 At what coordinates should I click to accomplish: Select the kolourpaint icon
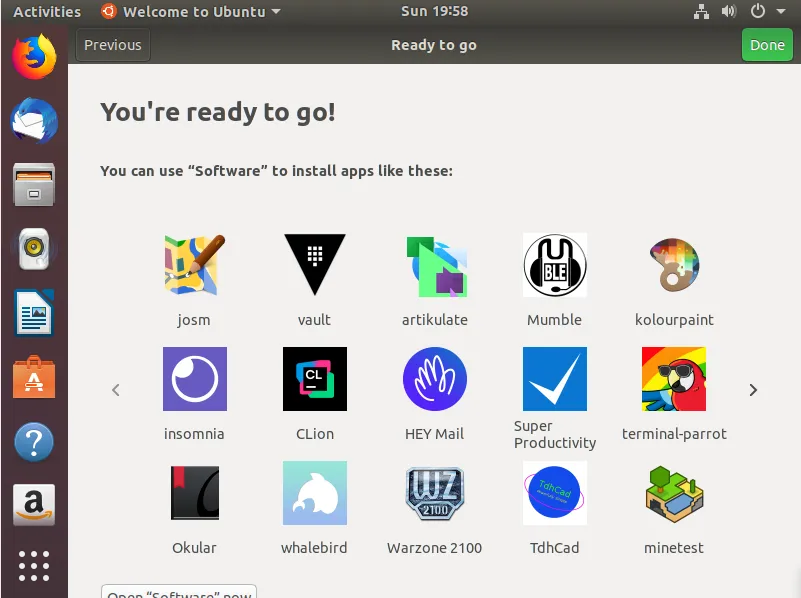pos(674,265)
